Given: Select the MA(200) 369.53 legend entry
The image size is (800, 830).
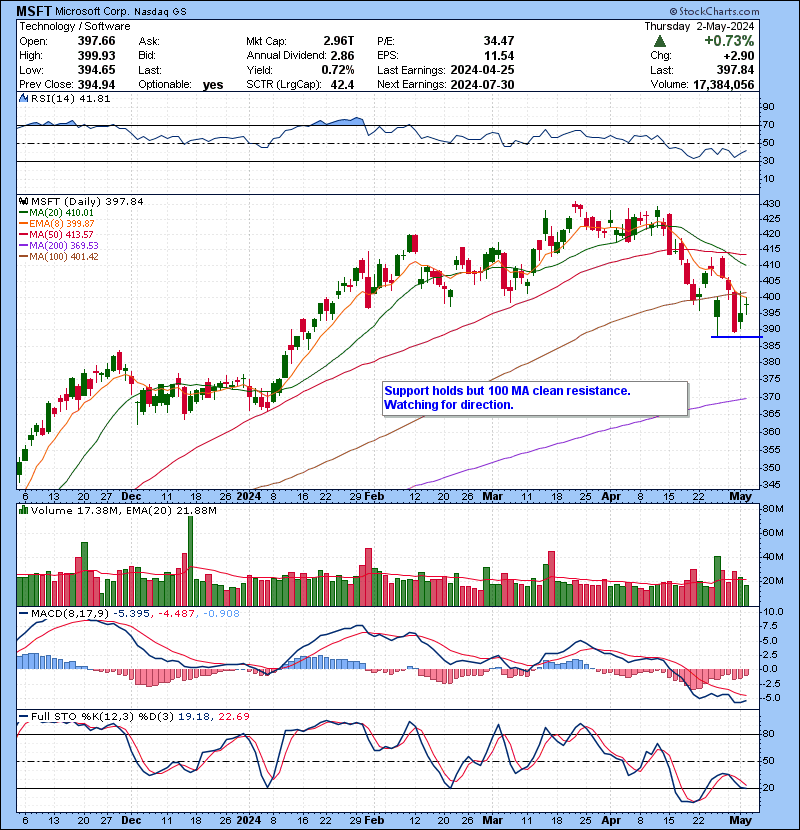Looking at the screenshot, I should (59, 246).
